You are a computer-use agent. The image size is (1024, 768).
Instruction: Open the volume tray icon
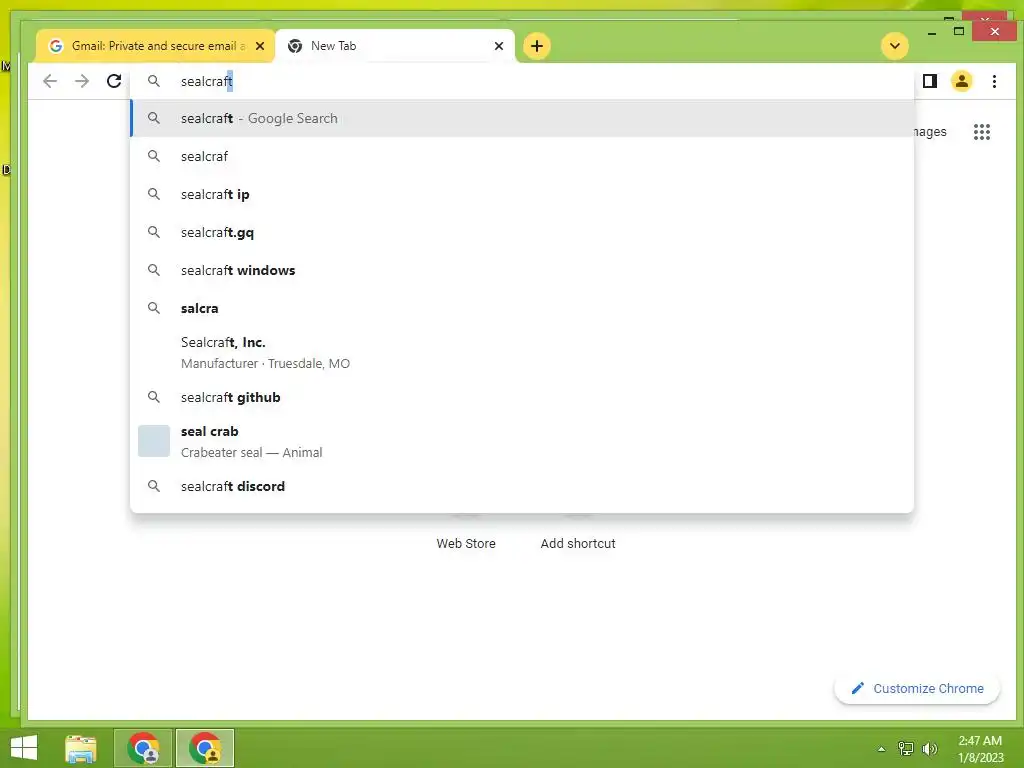tap(929, 749)
